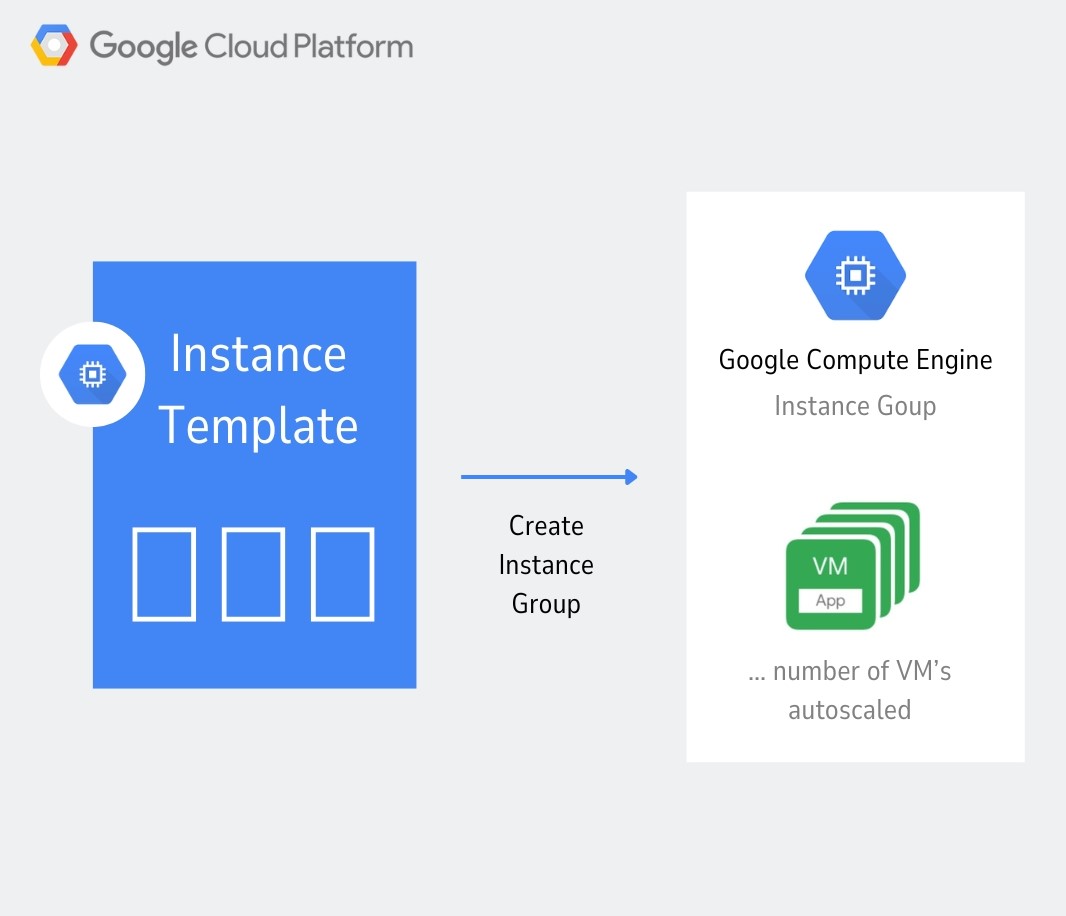Screen dimensions: 1066x916
Task: Click the Google Cloud Platform hexagon logo
Action: pos(52,44)
